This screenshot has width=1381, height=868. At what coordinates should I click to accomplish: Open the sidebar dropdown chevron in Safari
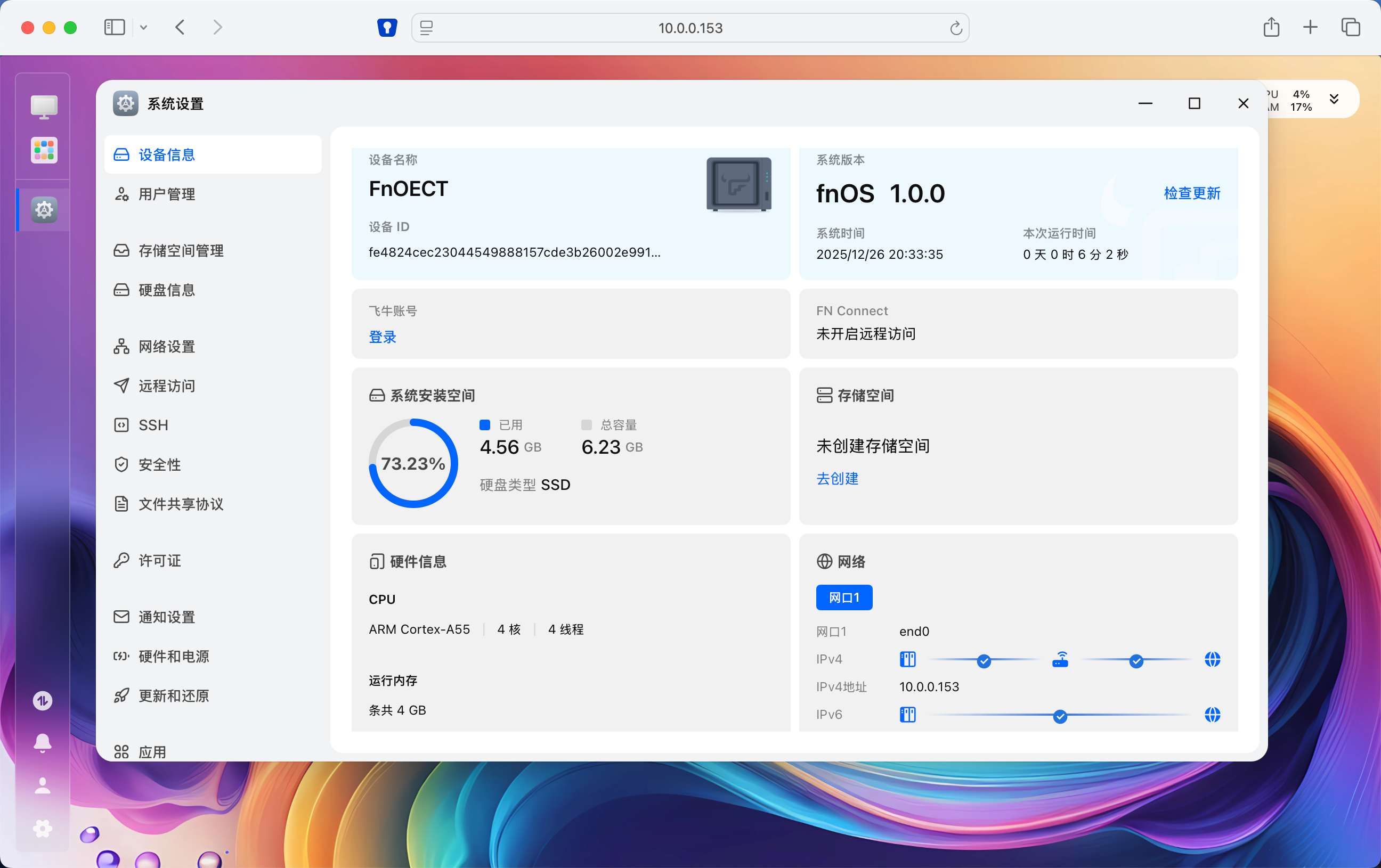tap(144, 27)
